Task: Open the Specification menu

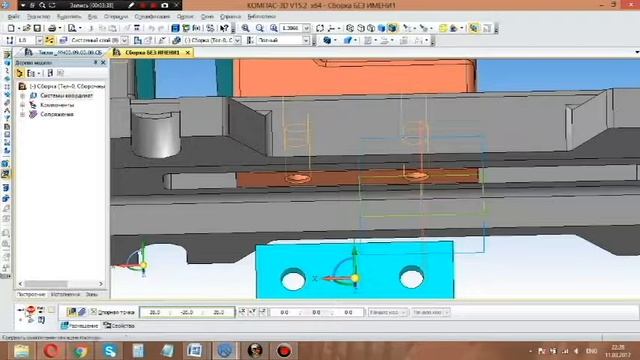Action: [152, 17]
